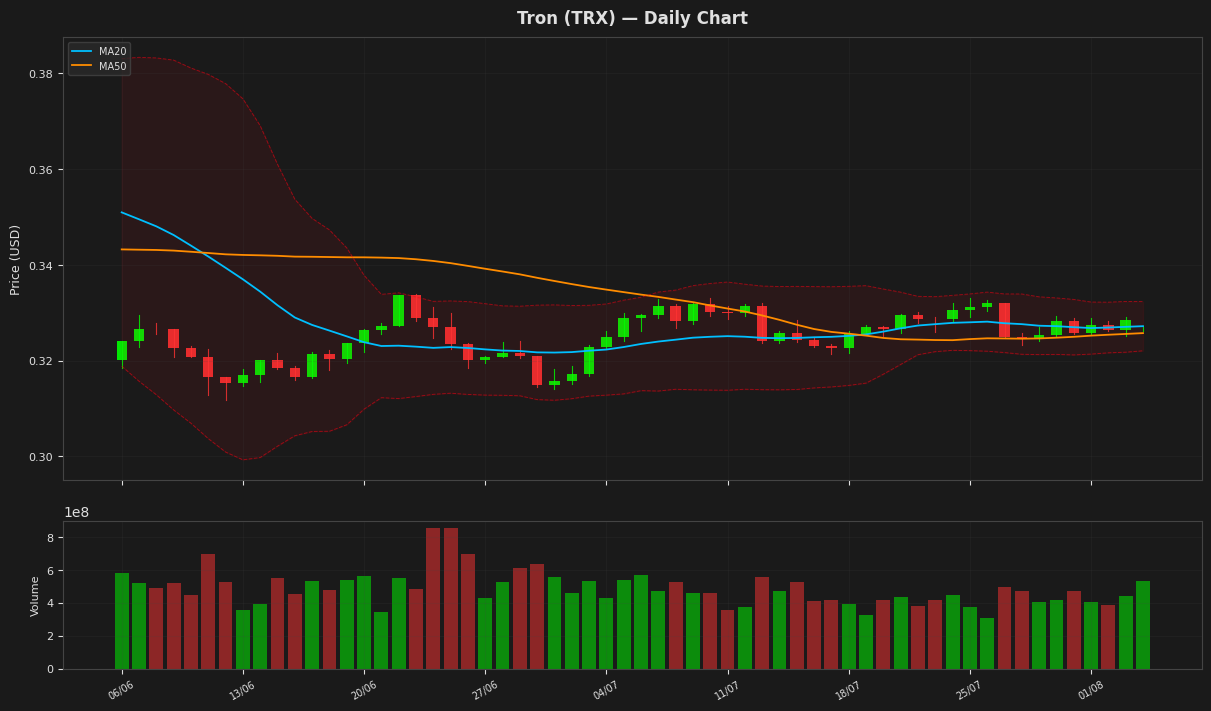Screen dimensions: 1211x711
Task: Click the 0.30 price tick label
Action: 41,457
